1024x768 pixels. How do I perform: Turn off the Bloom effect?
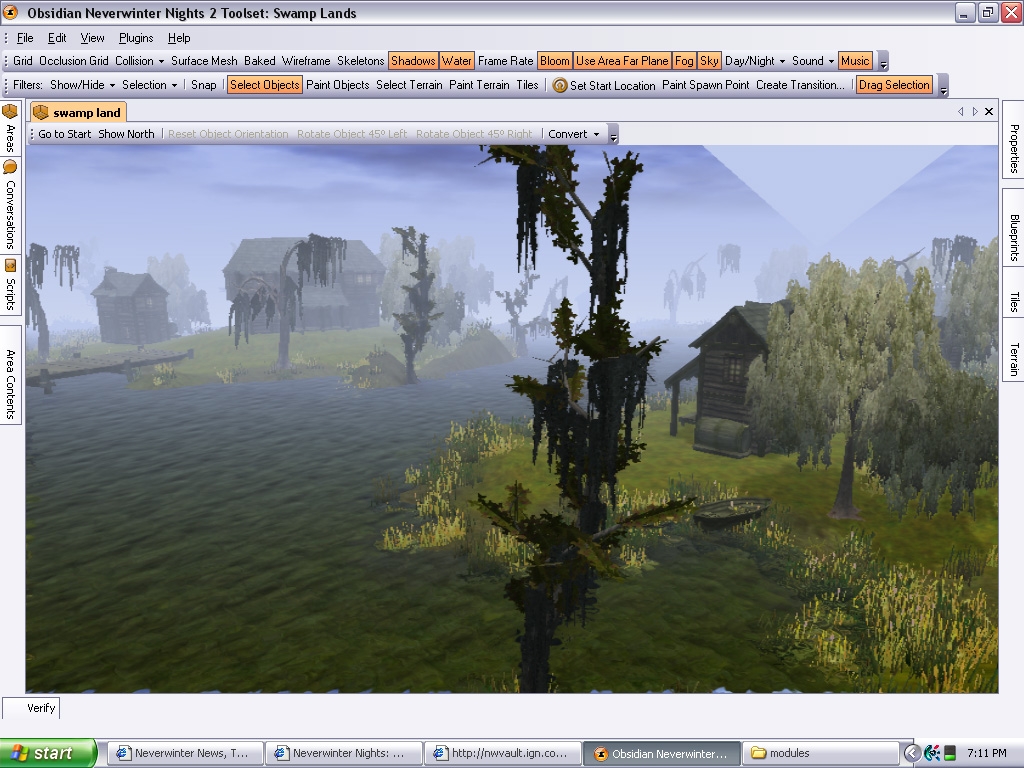click(x=554, y=61)
